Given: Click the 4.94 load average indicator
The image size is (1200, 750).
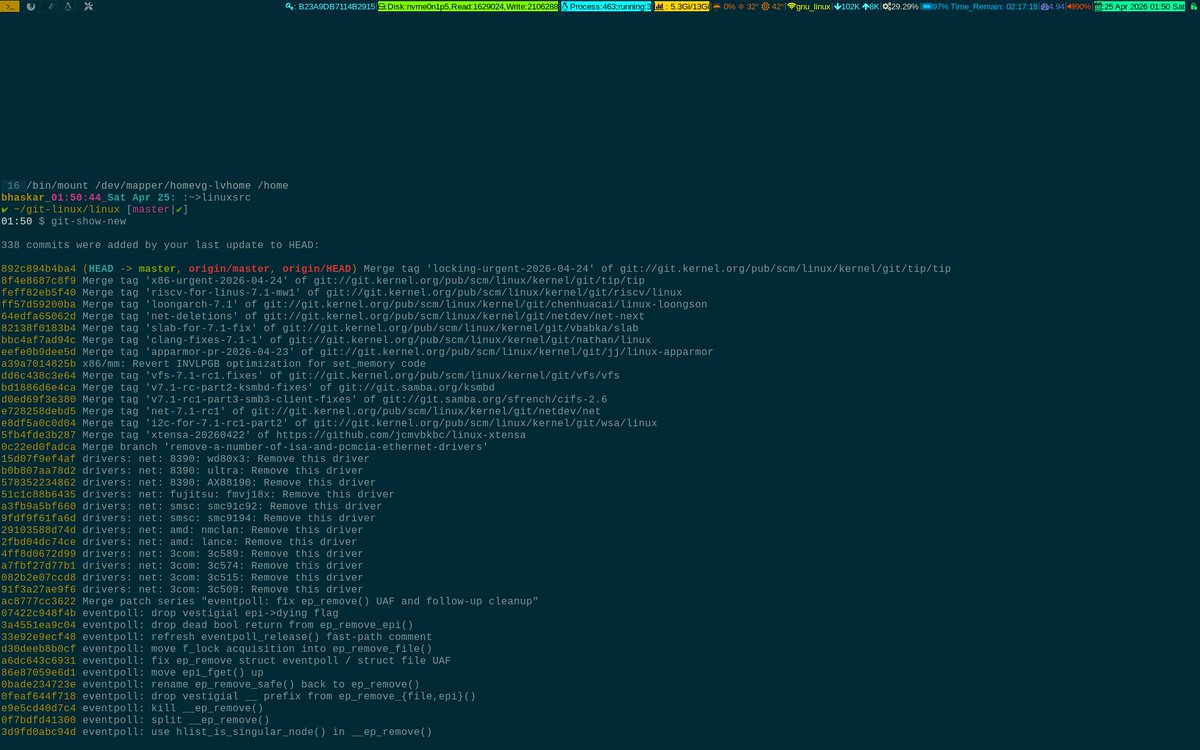Looking at the screenshot, I should (x=1053, y=6).
